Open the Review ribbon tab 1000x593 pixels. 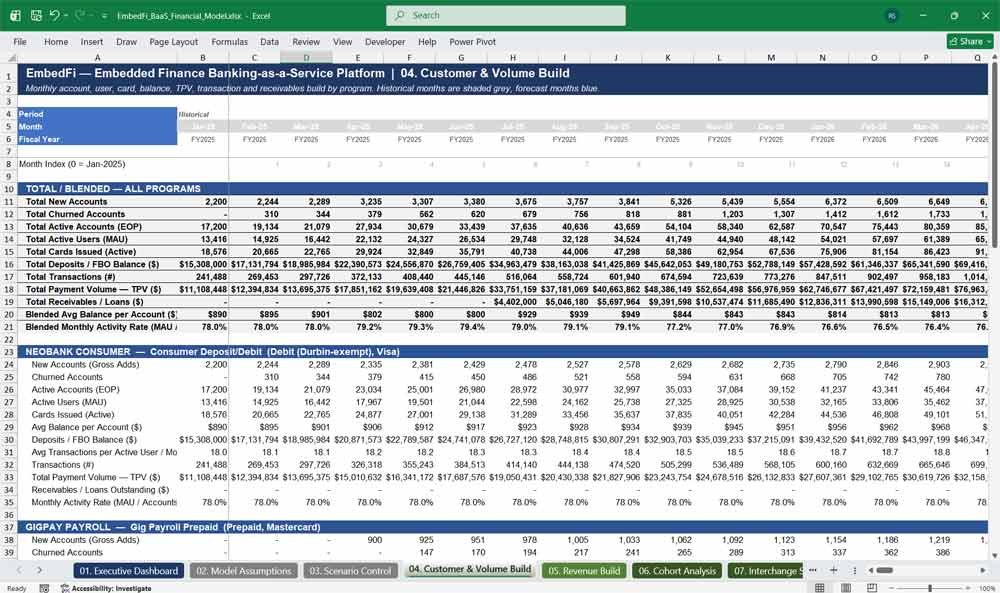306,41
